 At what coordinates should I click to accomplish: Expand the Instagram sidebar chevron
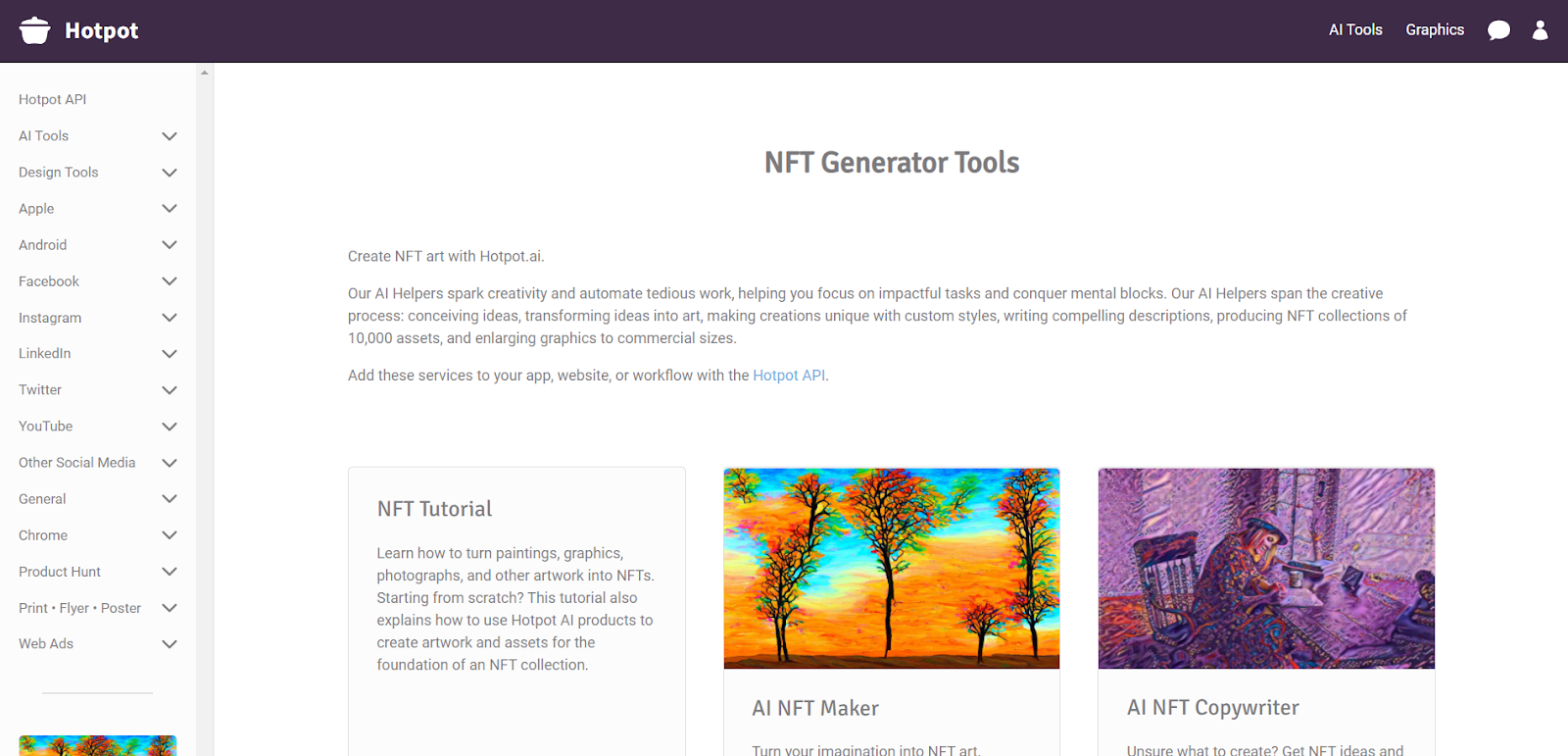pos(170,318)
